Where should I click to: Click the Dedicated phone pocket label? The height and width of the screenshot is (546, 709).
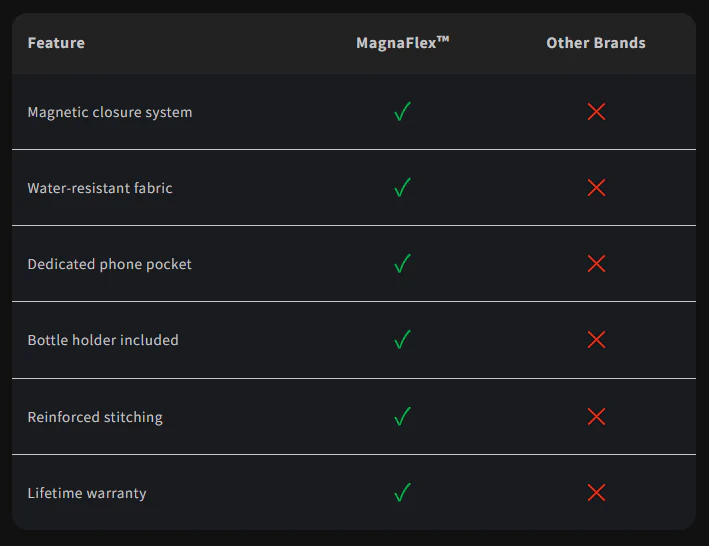click(x=109, y=264)
